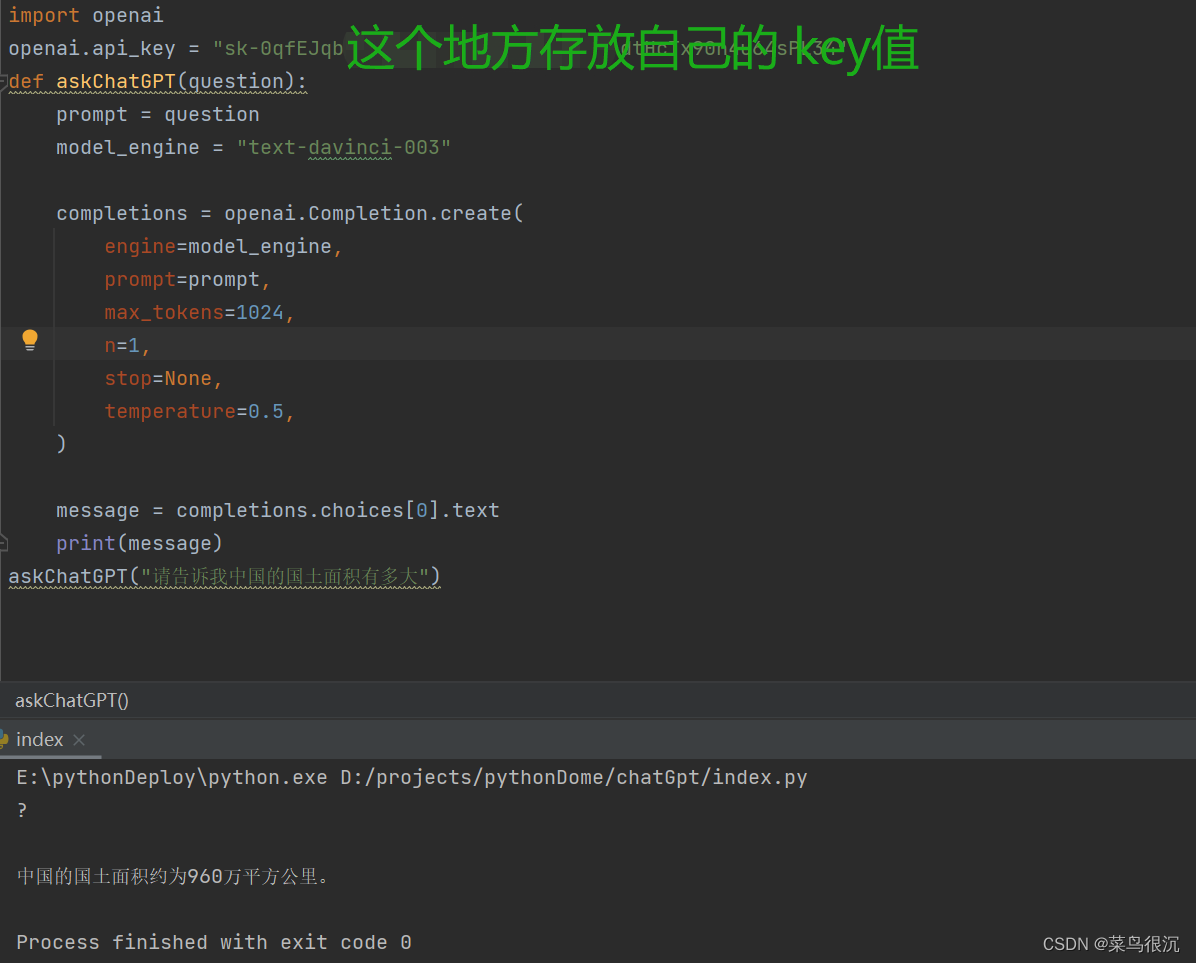Click the index.py path in console output
The height and width of the screenshot is (963, 1196).
[x=574, y=778]
